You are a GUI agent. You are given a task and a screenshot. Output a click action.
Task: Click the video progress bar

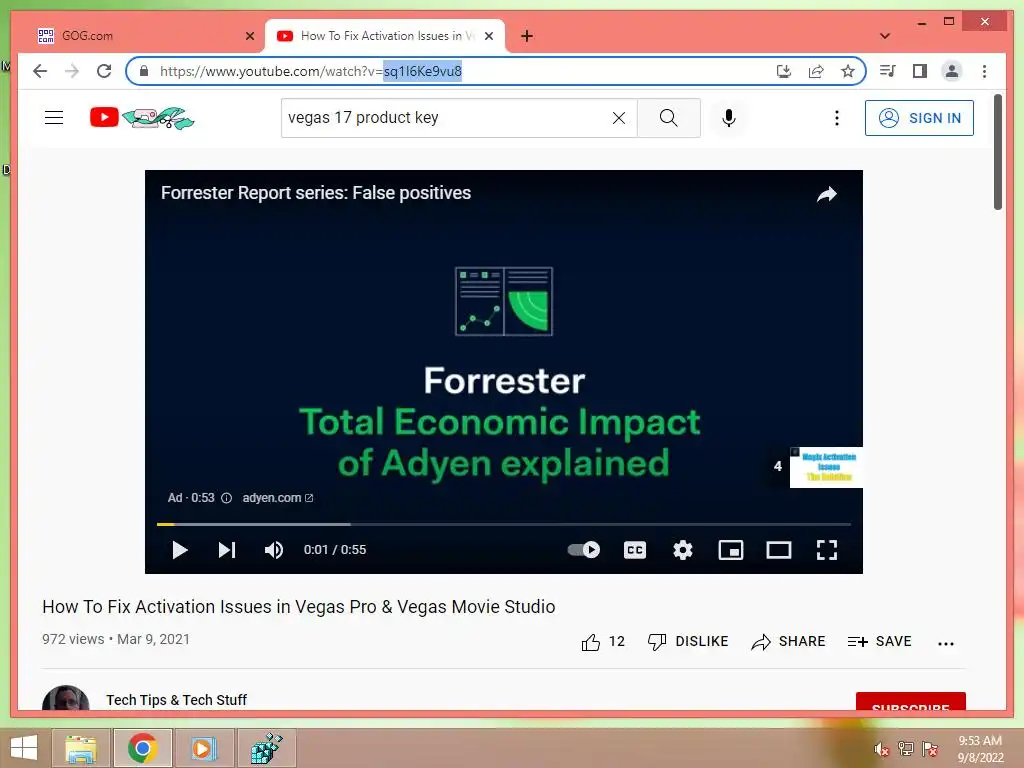click(504, 524)
